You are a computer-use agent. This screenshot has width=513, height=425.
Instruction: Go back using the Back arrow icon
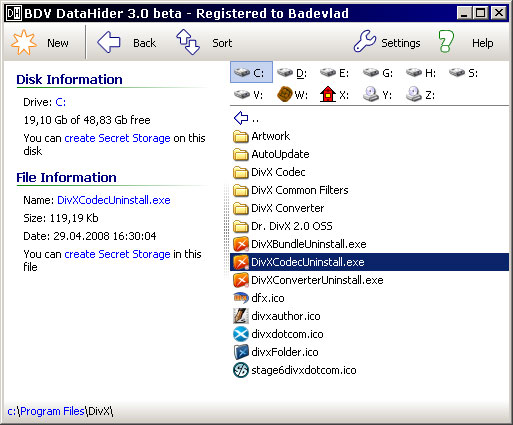109,42
